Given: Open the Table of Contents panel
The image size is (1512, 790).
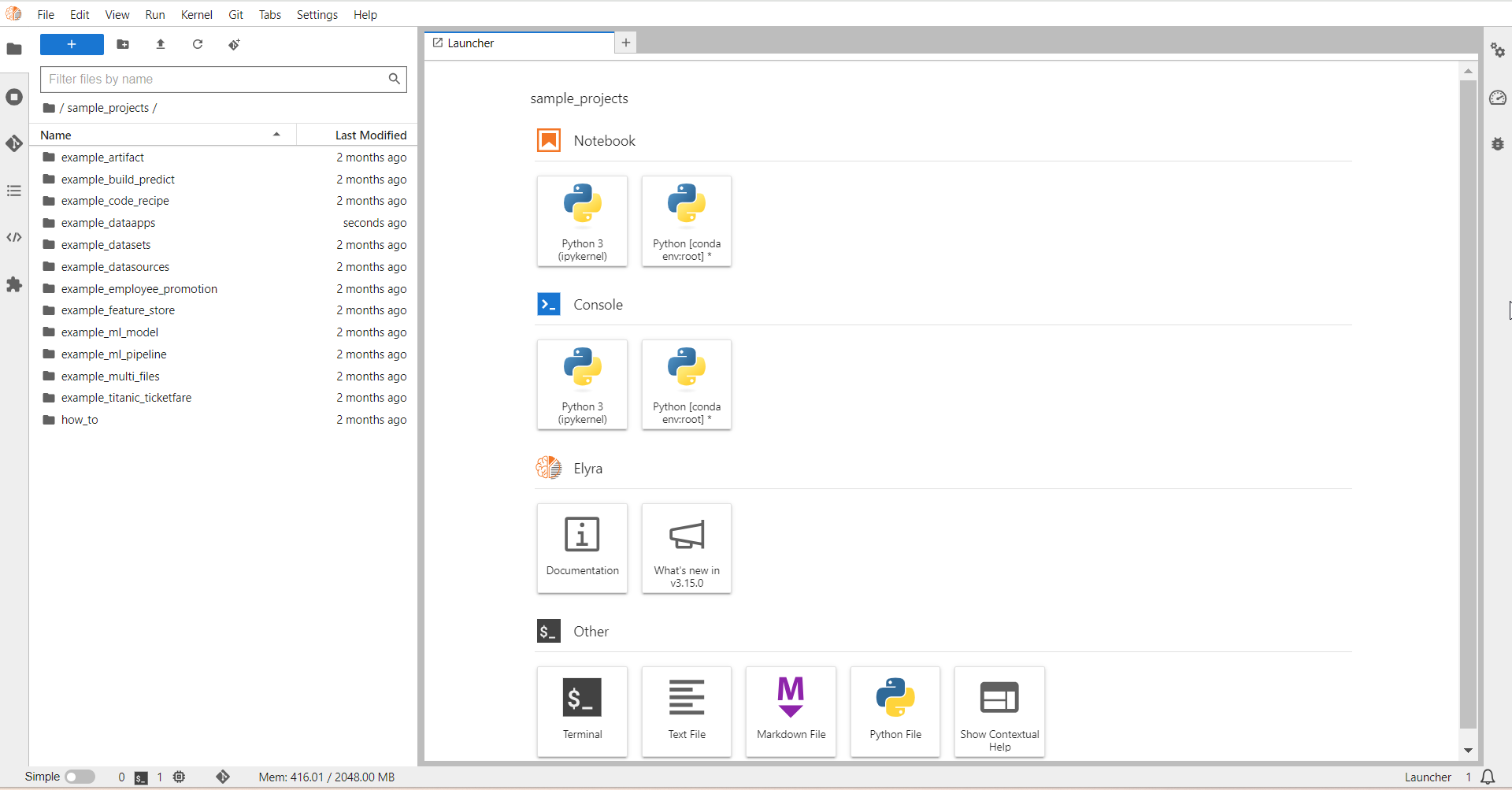Looking at the screenshot, I should pos(14,191).
